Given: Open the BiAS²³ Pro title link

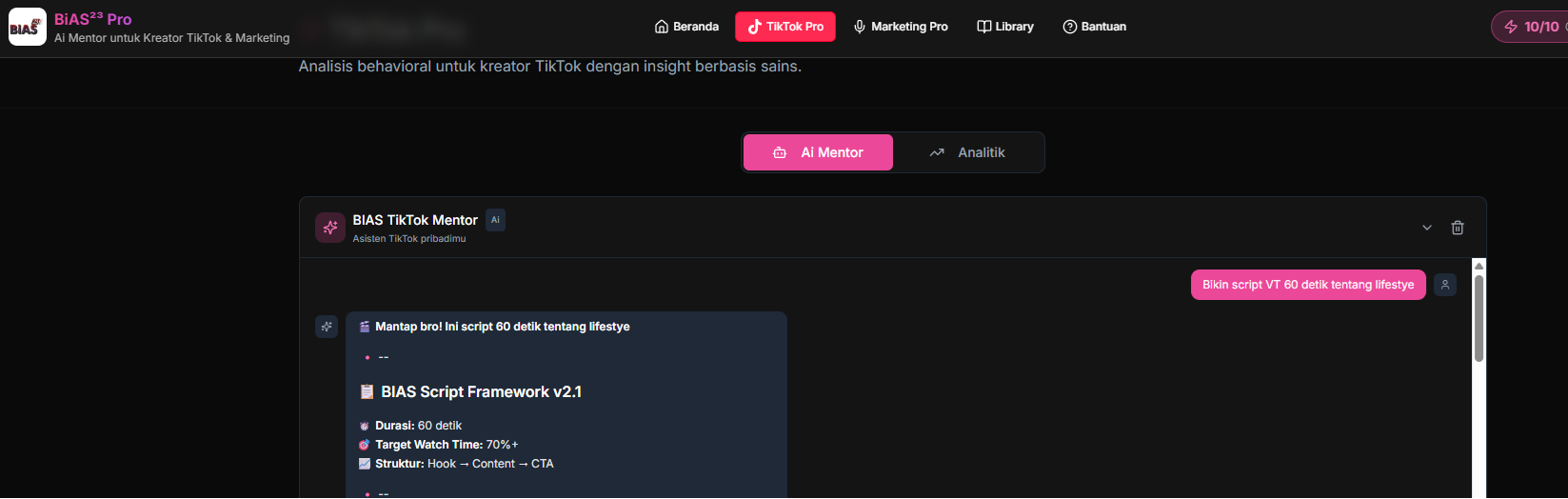Looking at the screenshot, I should [92, 19].
